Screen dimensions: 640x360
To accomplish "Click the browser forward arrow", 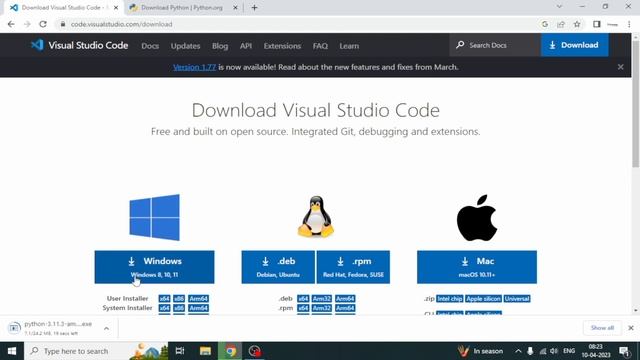I will coord(27,24).
